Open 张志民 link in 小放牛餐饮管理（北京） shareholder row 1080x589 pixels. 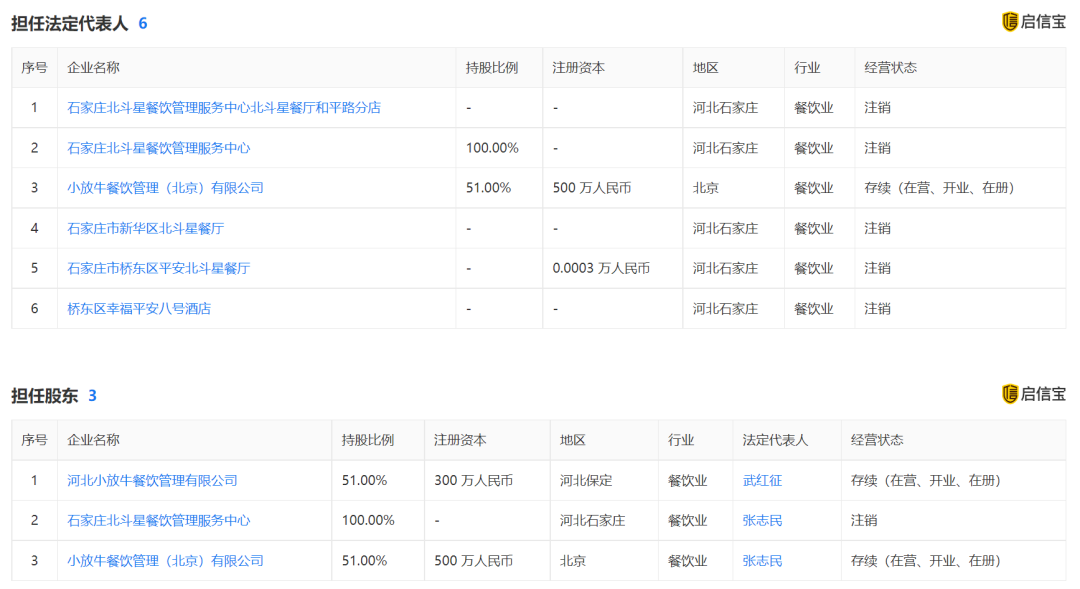tap(762, 561)
